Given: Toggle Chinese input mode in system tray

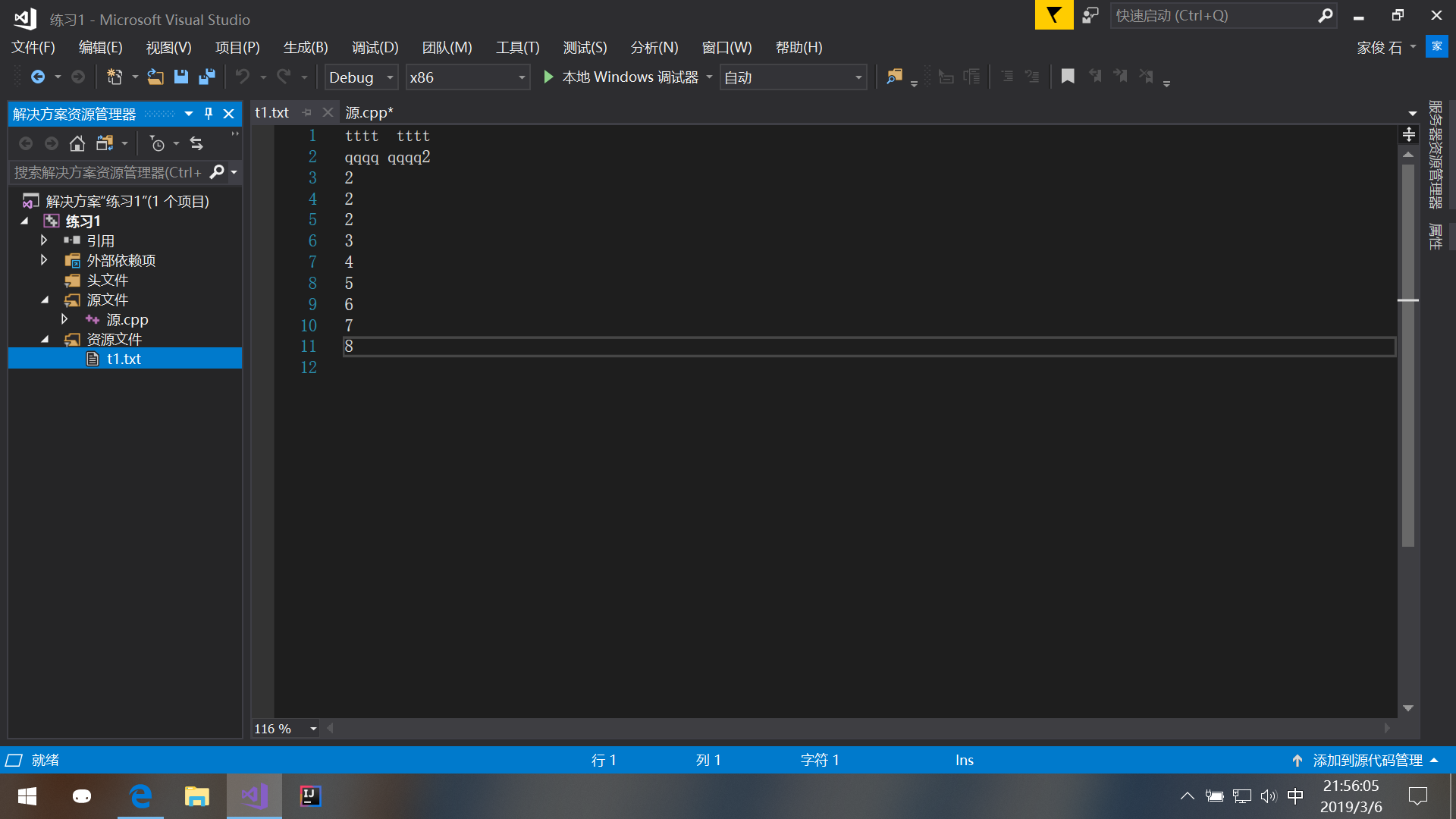Looking at the screenshot, I should pyautogui.click(x=1295, y=795).
